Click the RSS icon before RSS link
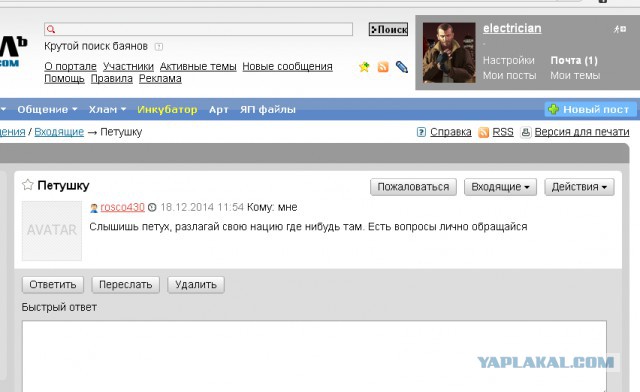Viewport: 640px width, 392px height. [483, 132]
